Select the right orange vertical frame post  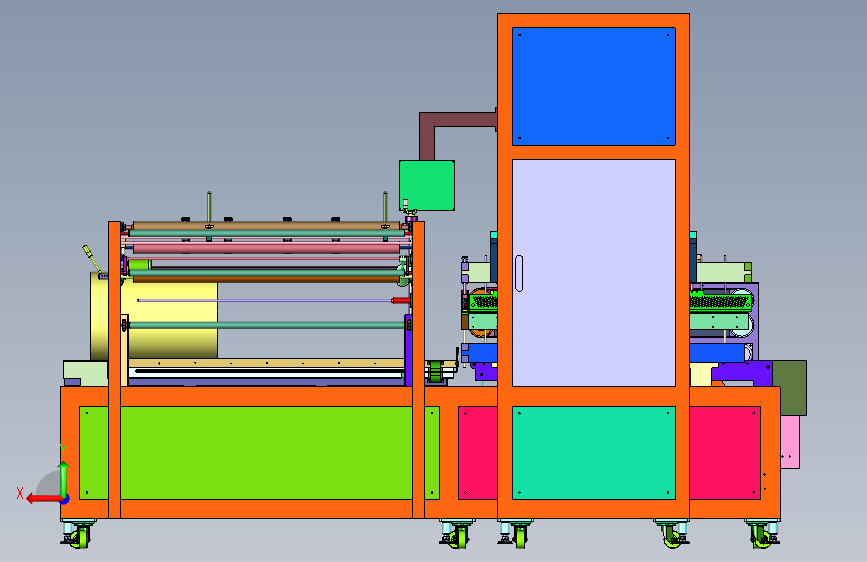419,370
